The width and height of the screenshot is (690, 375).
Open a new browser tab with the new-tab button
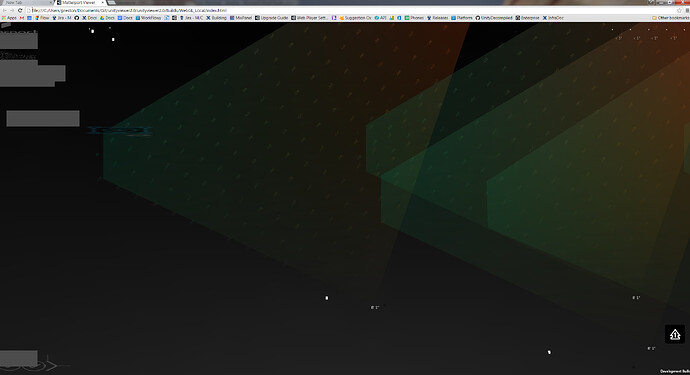112,3
